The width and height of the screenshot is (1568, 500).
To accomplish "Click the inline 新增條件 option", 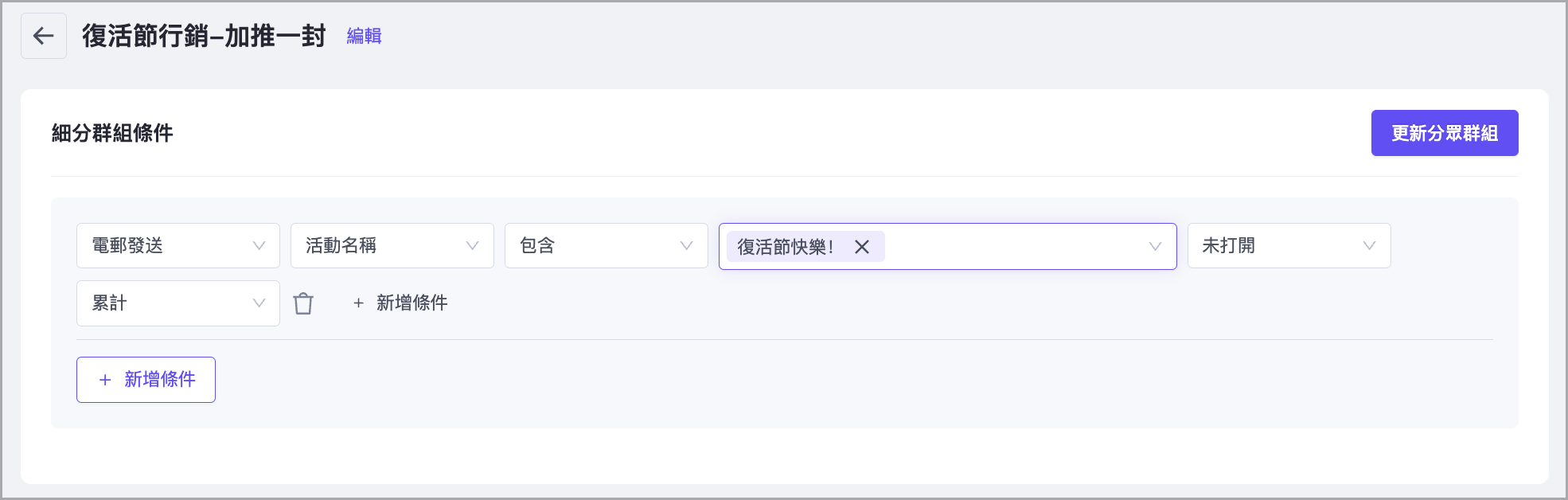I will (414, 303).
